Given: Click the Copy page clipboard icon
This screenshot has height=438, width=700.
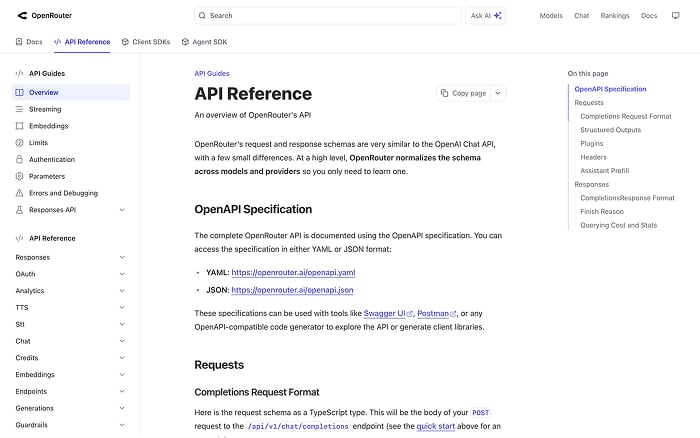Looking at the screenshot, I should click(444, 93).
